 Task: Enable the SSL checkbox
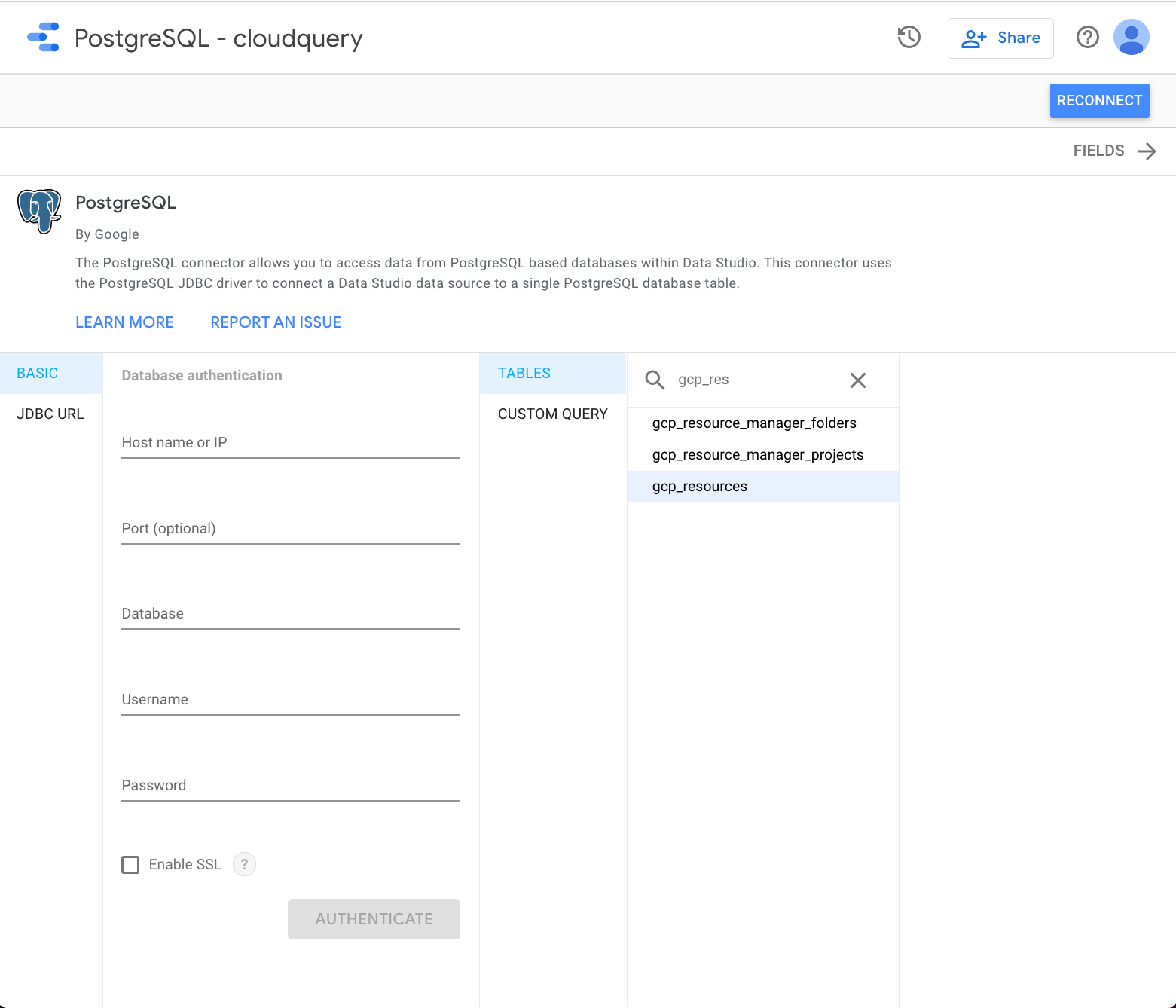131,864
